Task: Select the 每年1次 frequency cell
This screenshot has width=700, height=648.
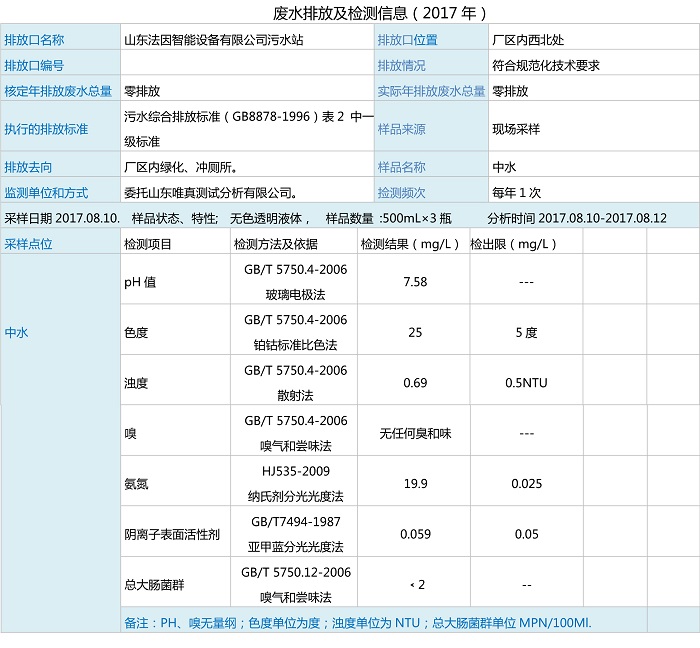Action: click(517, 192)
